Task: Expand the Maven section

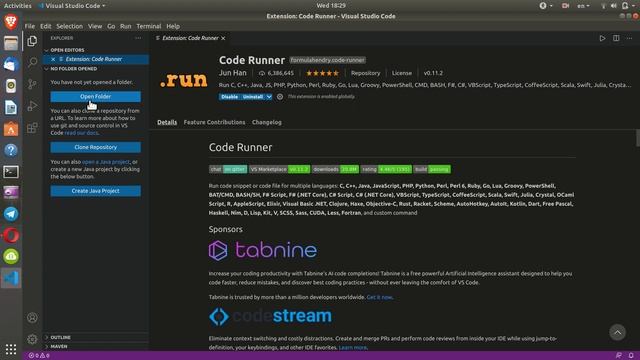Action: click(x=59, y=347)
